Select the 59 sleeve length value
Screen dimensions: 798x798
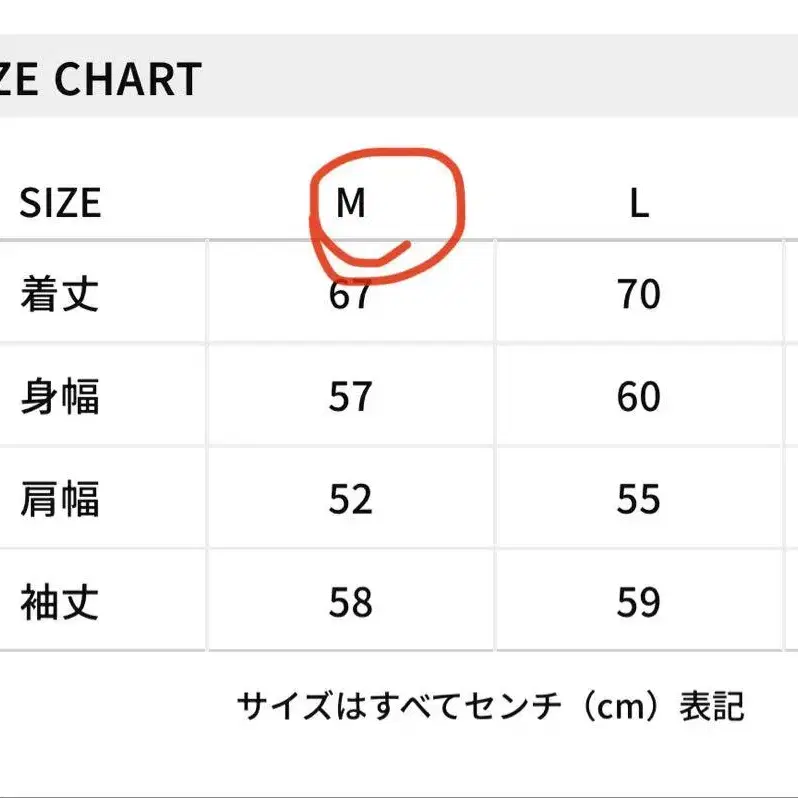[639, 602]
